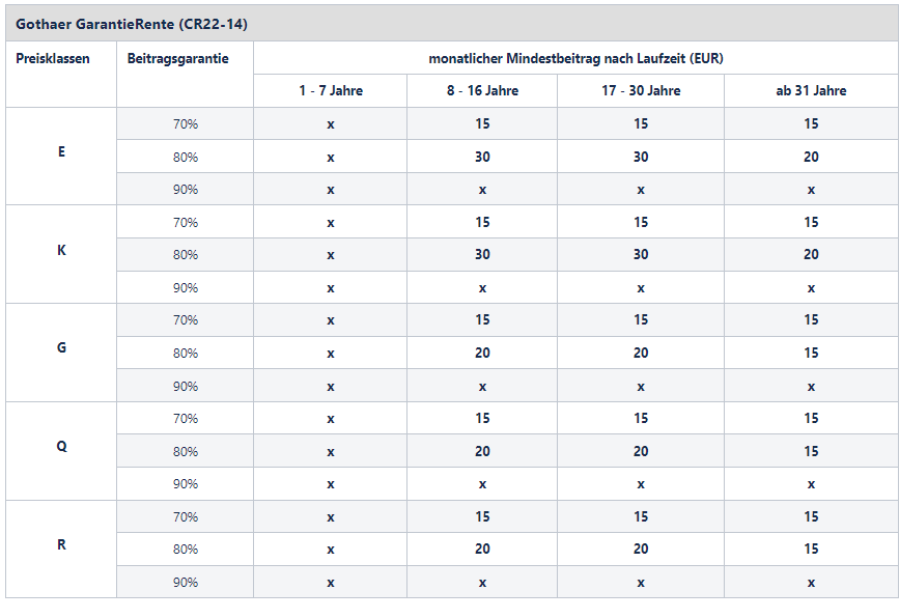The width and height of the screenshot is (900, 604).
Task: Click value 15 for class R 70% ab 31 Jahre
Action: [811, 517]
